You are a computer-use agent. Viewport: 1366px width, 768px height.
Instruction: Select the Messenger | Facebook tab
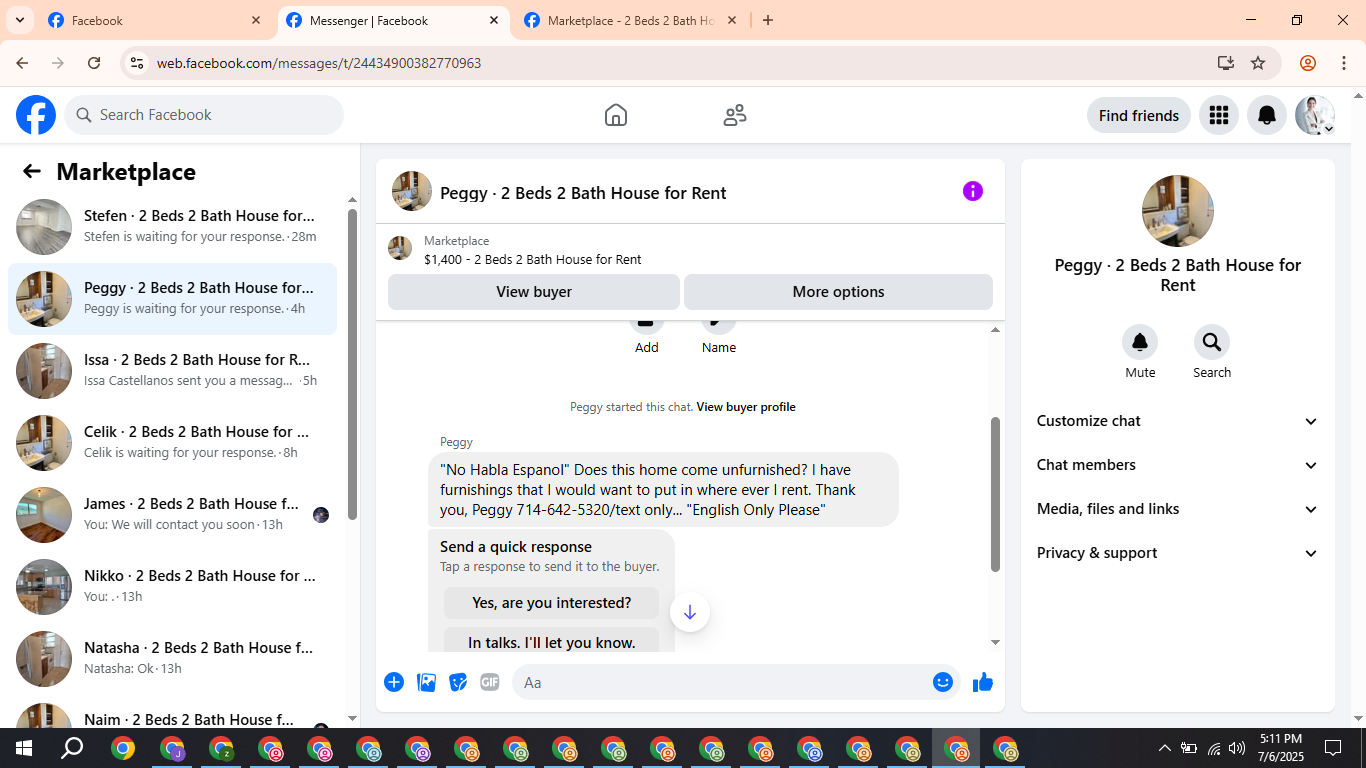coord(393,20)
